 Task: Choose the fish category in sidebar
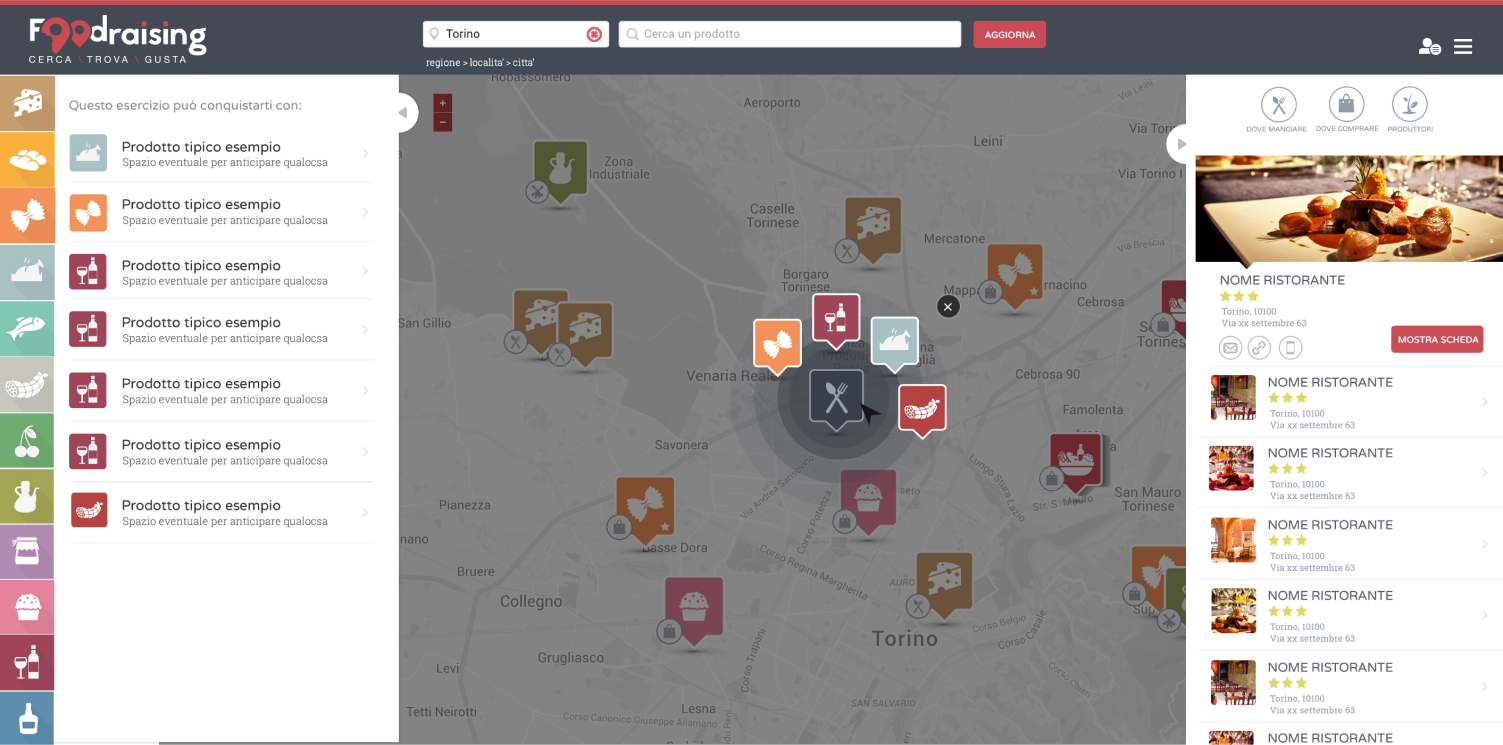(27, 329)
